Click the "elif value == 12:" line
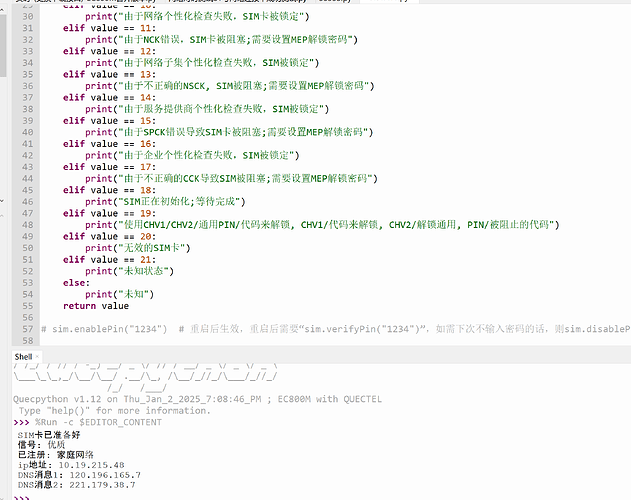Viewport: 631px width, 500px height. [x=109, y=51]
